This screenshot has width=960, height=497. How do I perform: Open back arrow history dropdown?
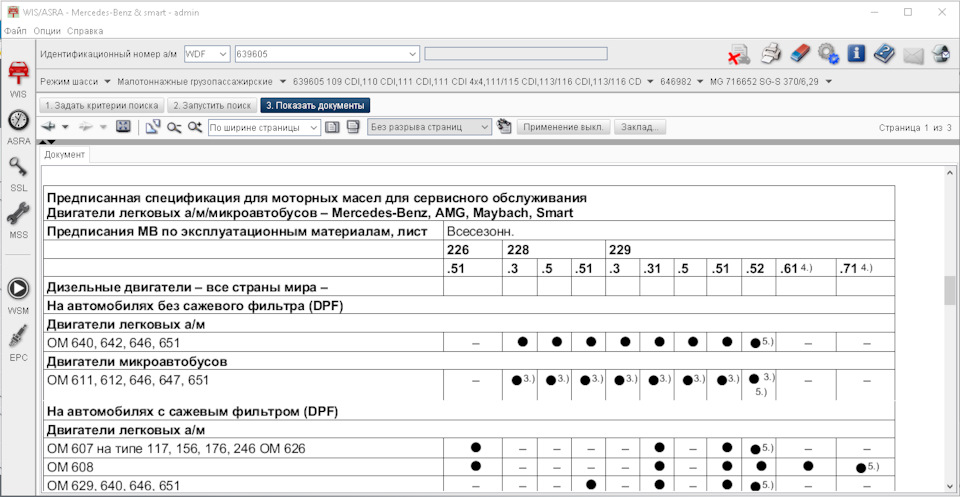click(x=64, y=127)
